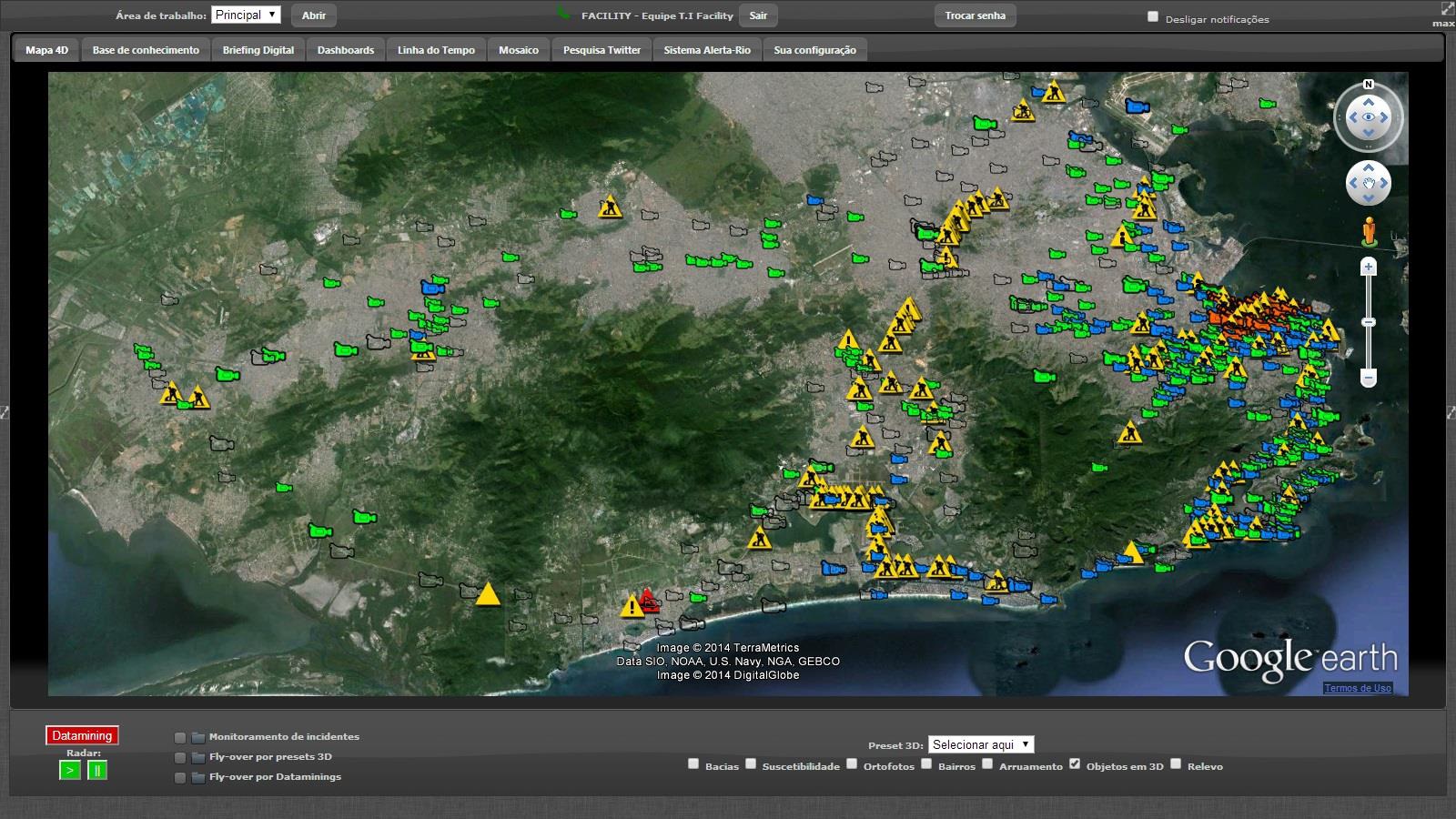This screenshot has height=819, width=1456.
Task: Zoom in with the plus button
Action: [x=1369, y=267]
